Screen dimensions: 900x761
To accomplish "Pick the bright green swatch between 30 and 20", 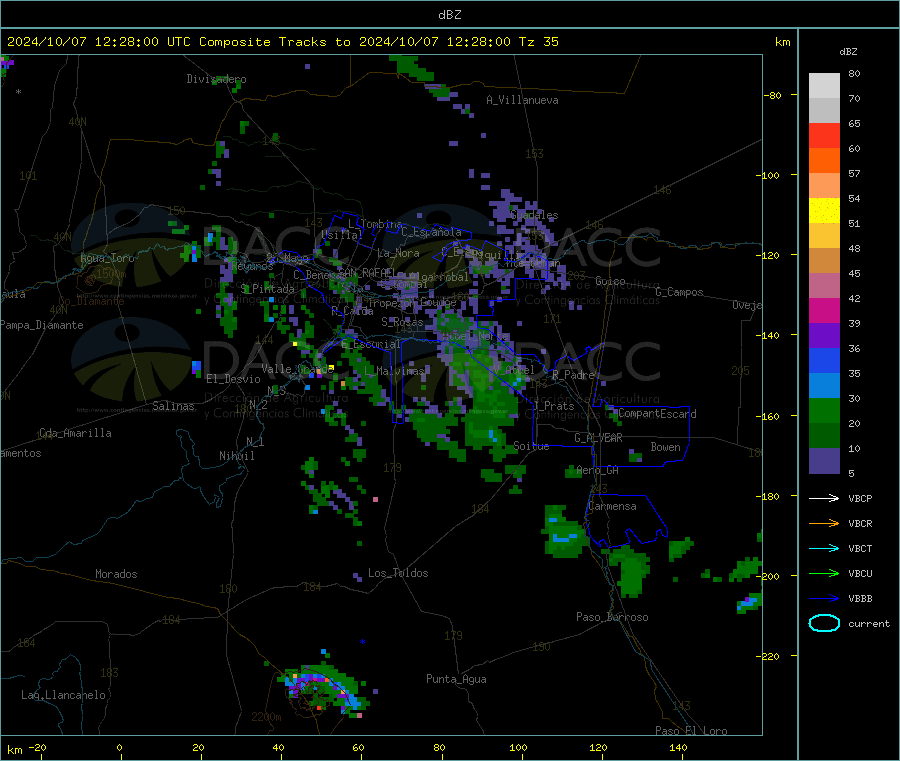I will click(x=824, y=410).
